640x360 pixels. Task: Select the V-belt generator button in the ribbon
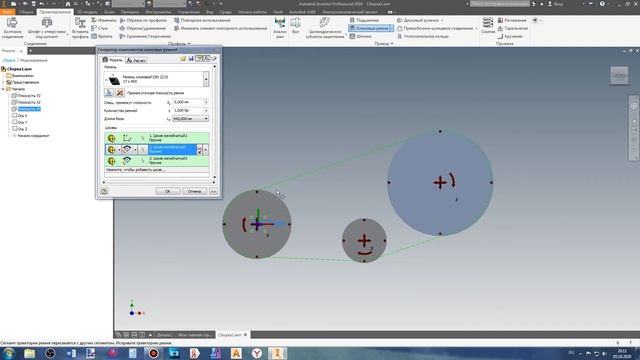point(369,28)
